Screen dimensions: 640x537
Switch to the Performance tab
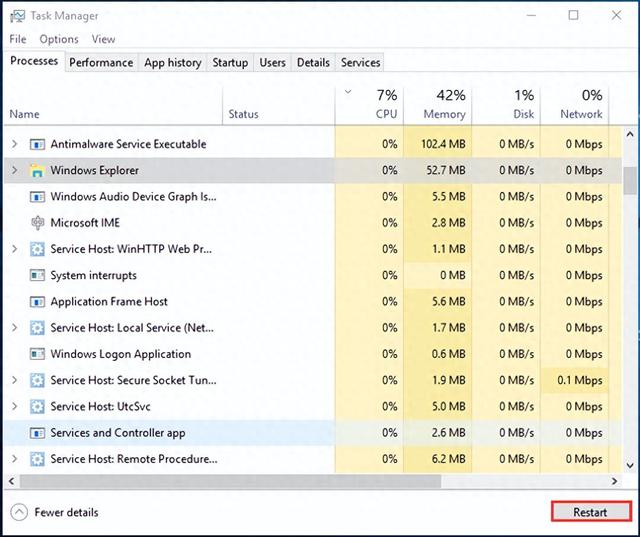pos(101,62)
